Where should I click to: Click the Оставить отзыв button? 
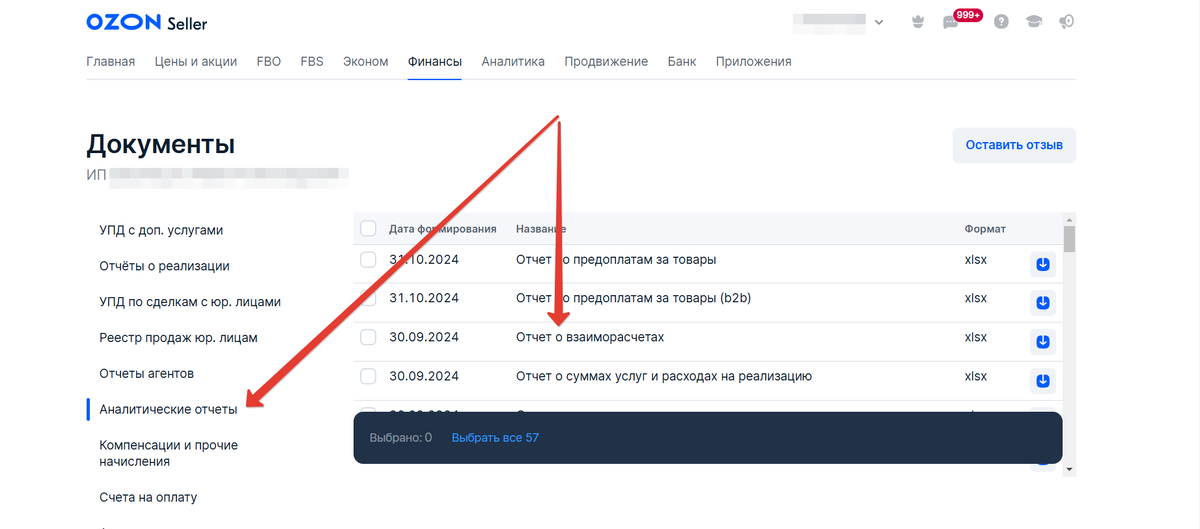pyautogui.click(x=1014, y=145)
